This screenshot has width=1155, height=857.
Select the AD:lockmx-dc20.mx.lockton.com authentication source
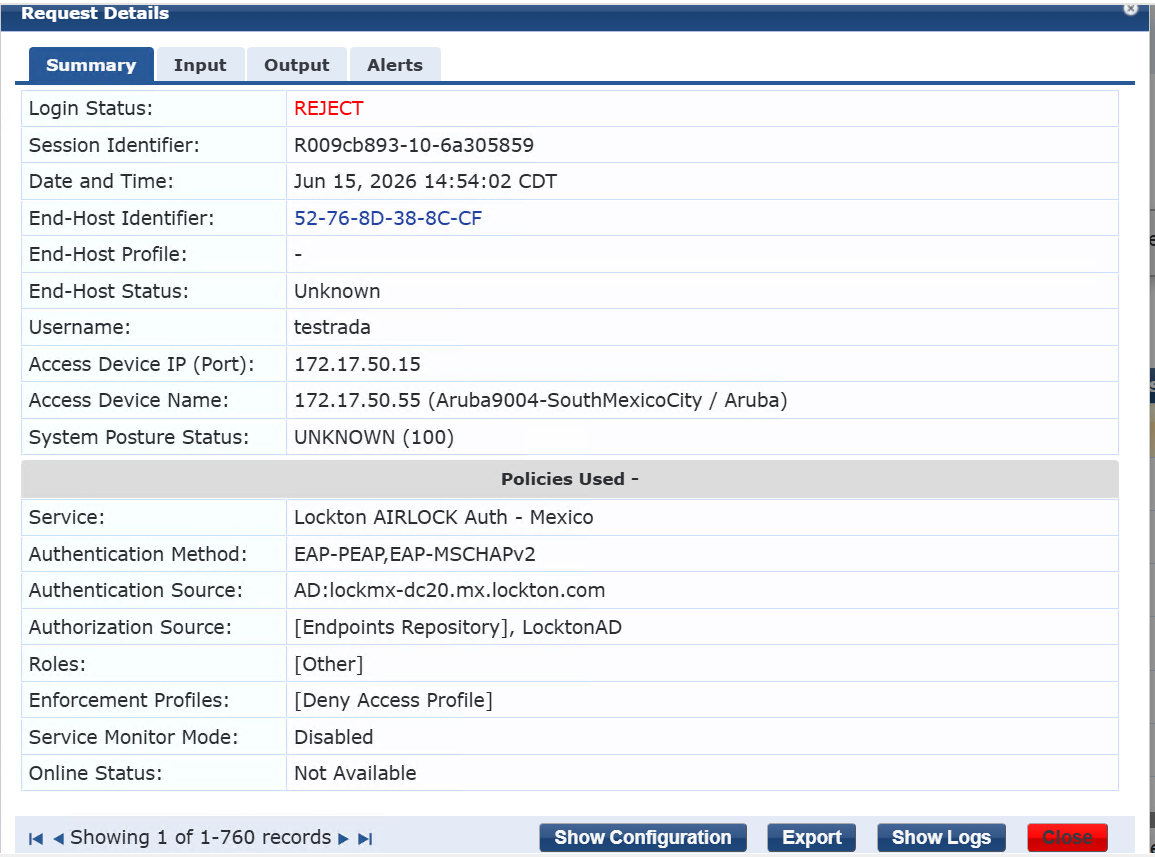[449, 590]
